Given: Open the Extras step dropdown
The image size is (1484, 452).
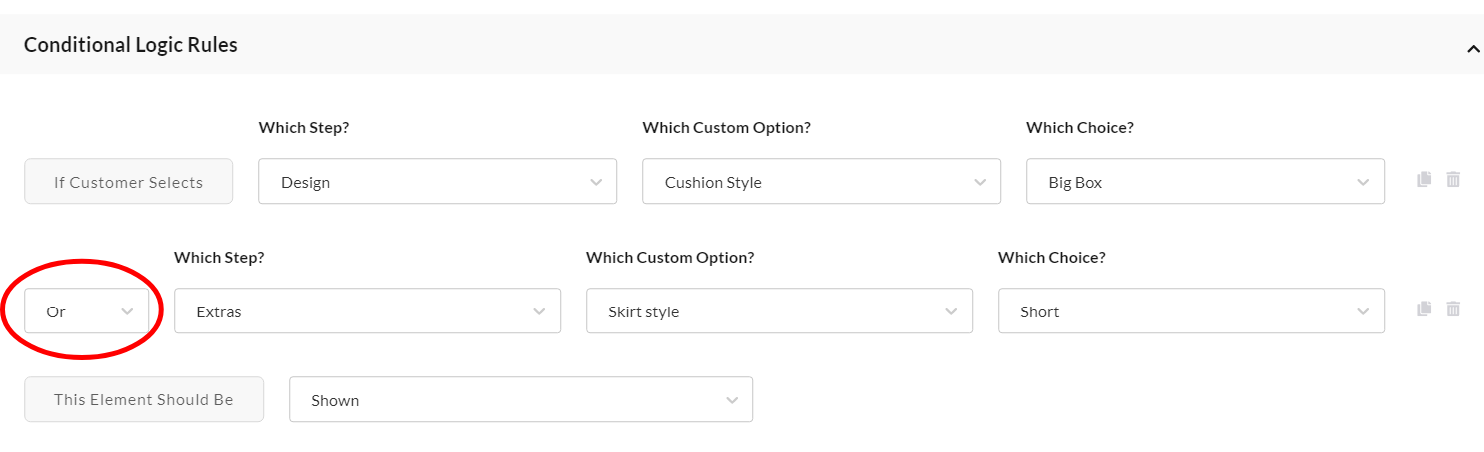Looking at the screenshot, I should click(x=367, y=311).
